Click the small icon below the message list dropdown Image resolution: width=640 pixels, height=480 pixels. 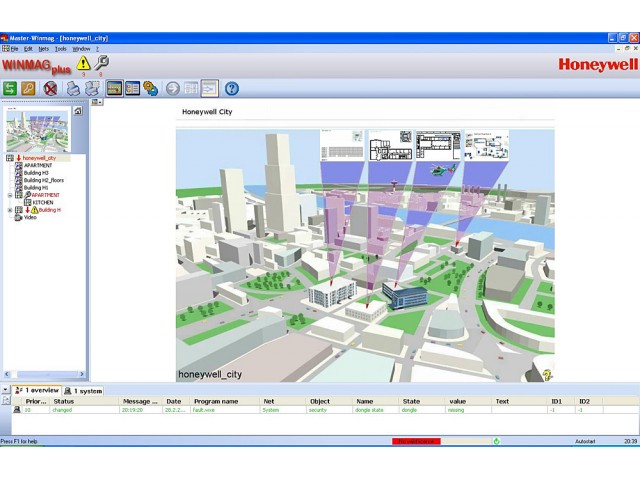click(6, 400)
